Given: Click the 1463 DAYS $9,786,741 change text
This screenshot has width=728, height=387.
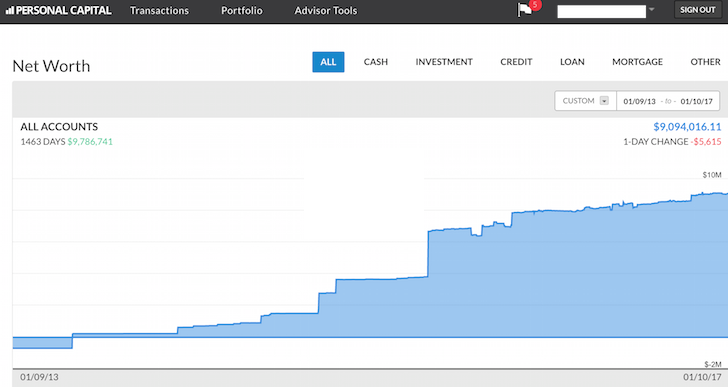Looking at the screenshot, I should (66, 142).
